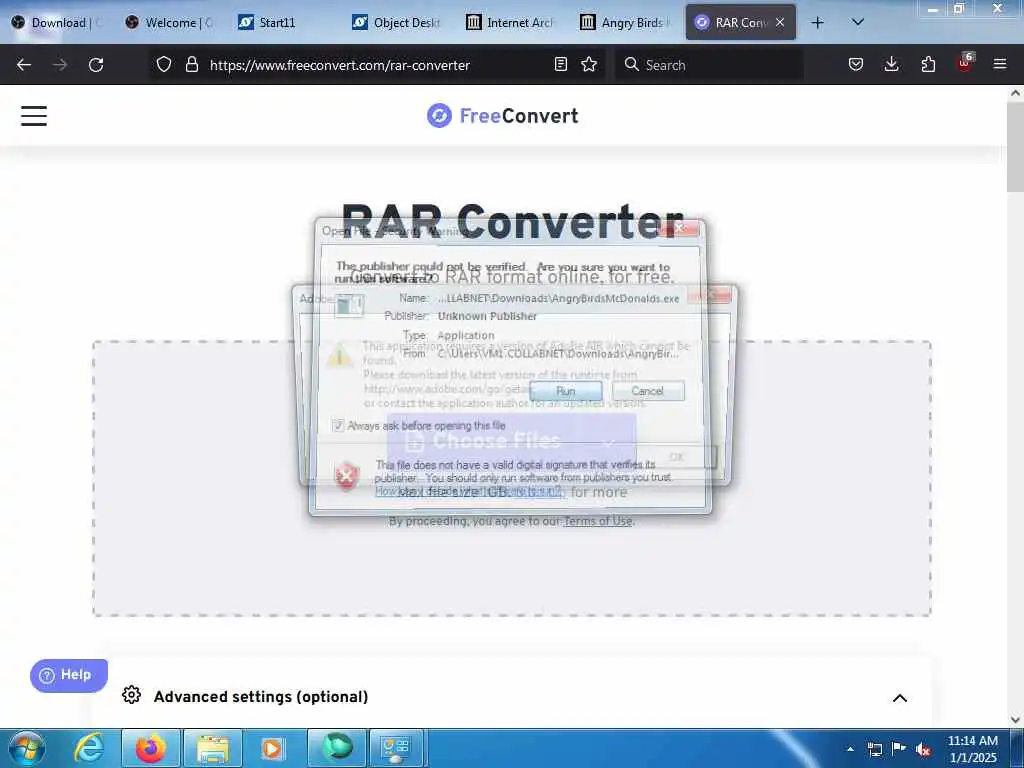Switch to the Angry Birds tab
This screenshot has width=1024, height=768.
point(626,23)
